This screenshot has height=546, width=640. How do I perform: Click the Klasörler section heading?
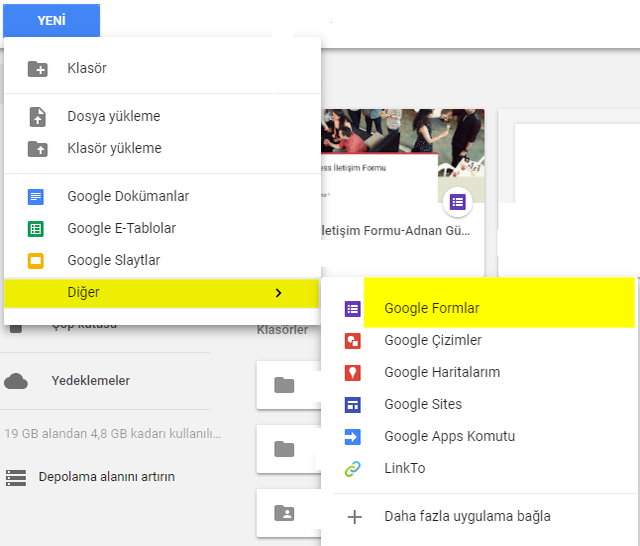point(282,330)
